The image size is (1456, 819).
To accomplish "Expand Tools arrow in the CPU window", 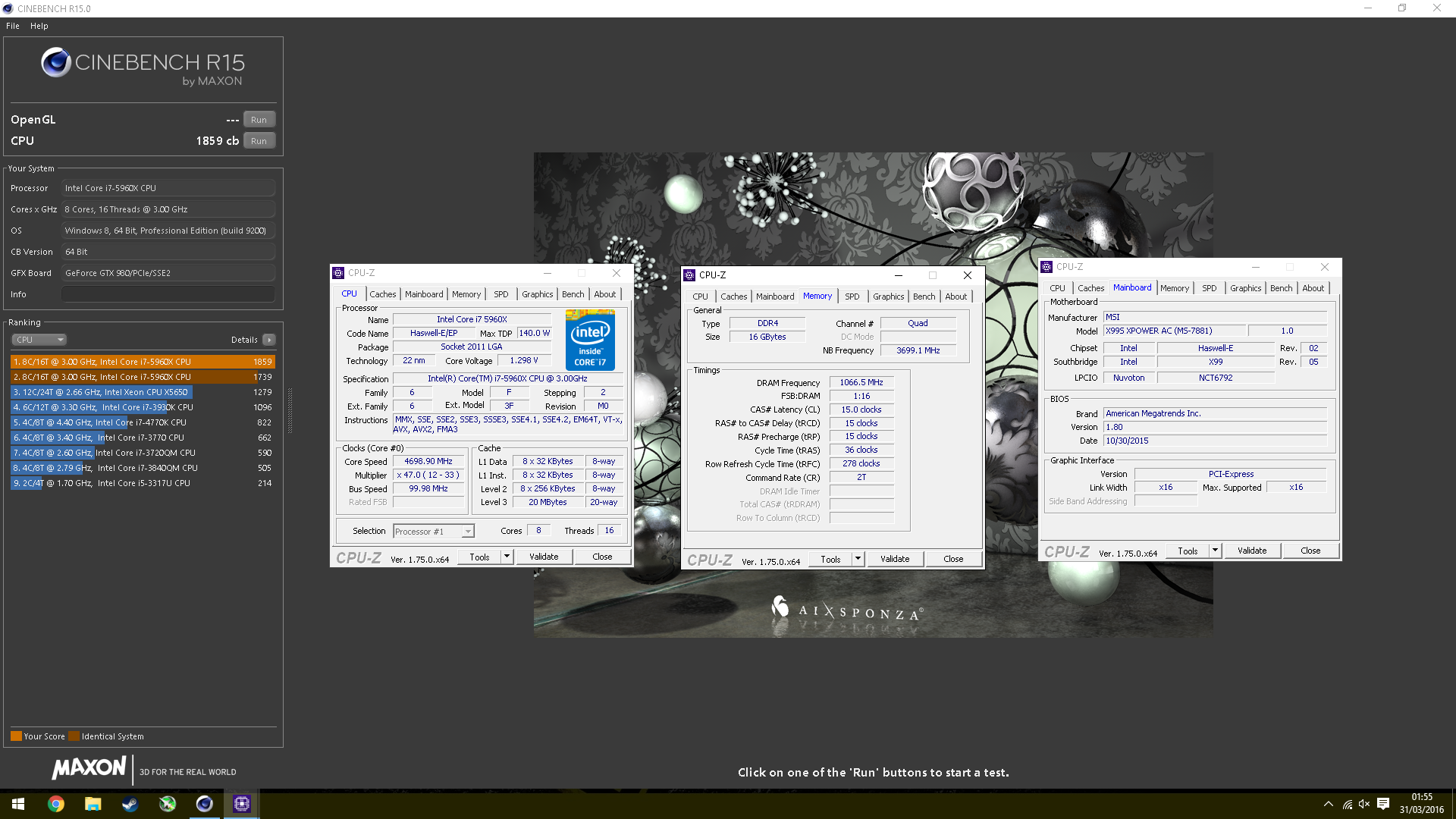I will (x=507, y=557).
